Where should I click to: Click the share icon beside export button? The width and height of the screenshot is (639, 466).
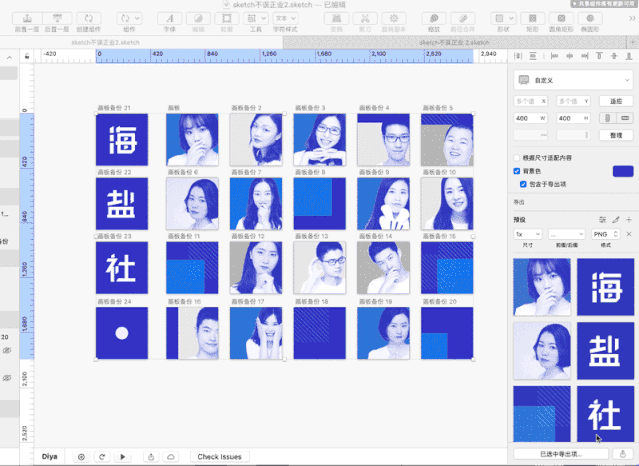[x=623, y=454]
